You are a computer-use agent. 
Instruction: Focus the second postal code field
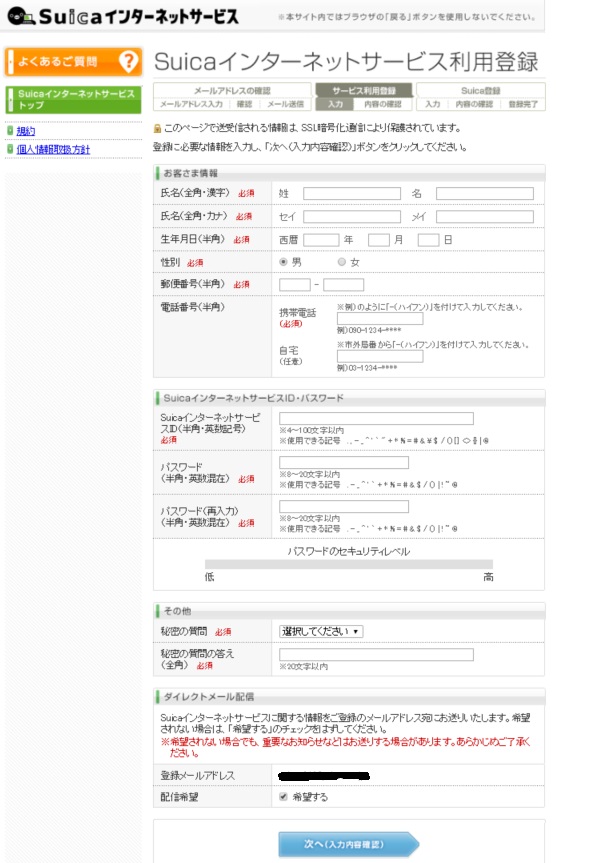click(x=344, y=285)
